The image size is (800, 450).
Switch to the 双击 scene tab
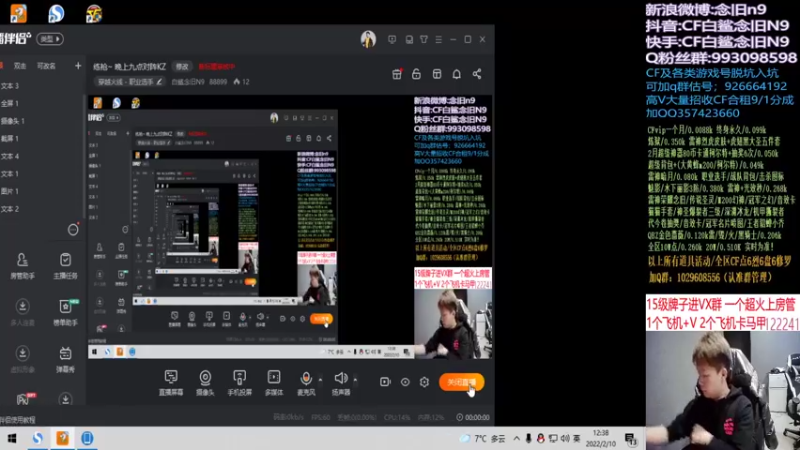coord(20,66)
